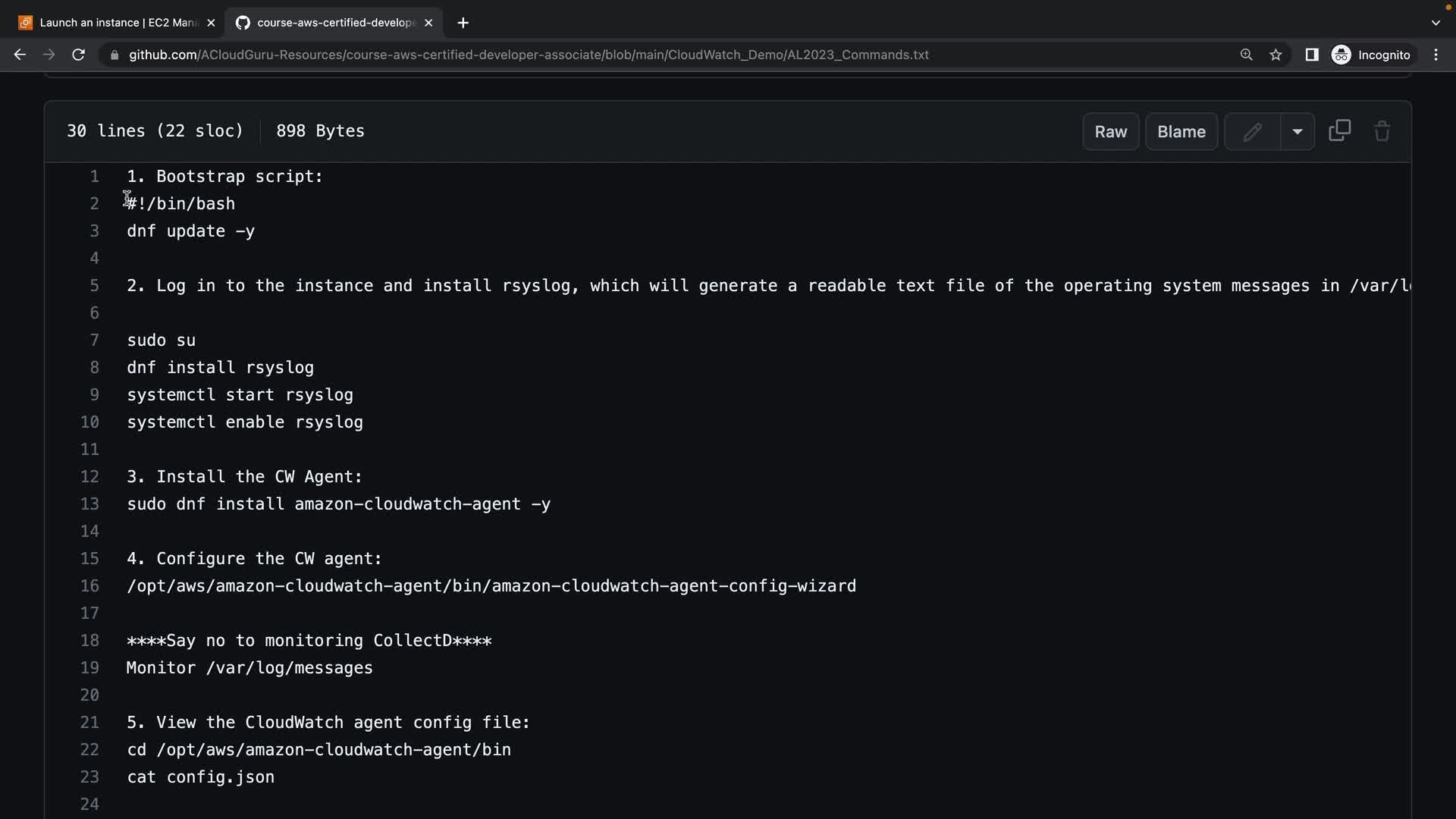This screenshot has width=1456, height=819.
Task: Open tab search chevron dropdown
Action: click(x=1435, y=23)
